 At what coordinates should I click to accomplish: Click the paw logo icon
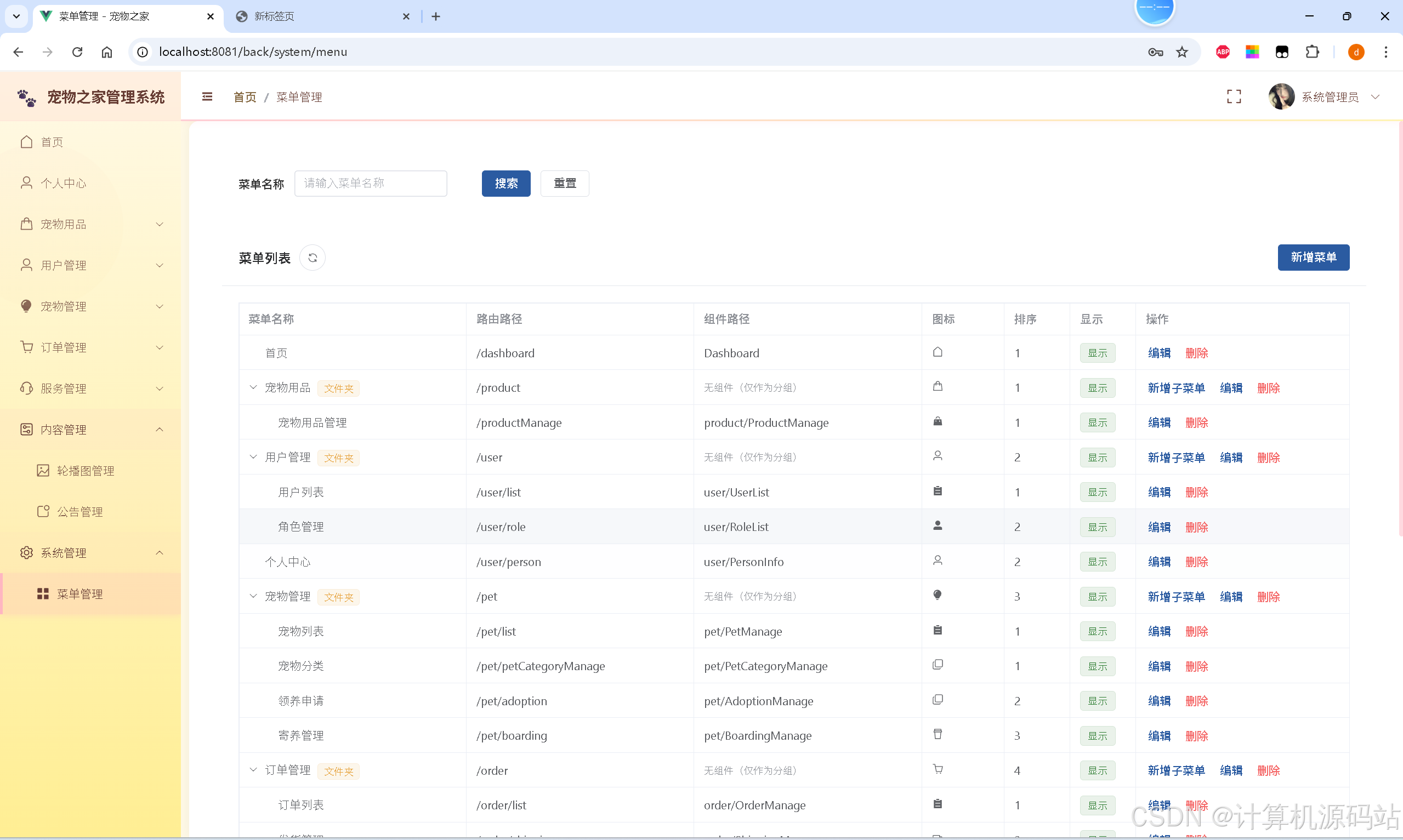tap(27, 98)
